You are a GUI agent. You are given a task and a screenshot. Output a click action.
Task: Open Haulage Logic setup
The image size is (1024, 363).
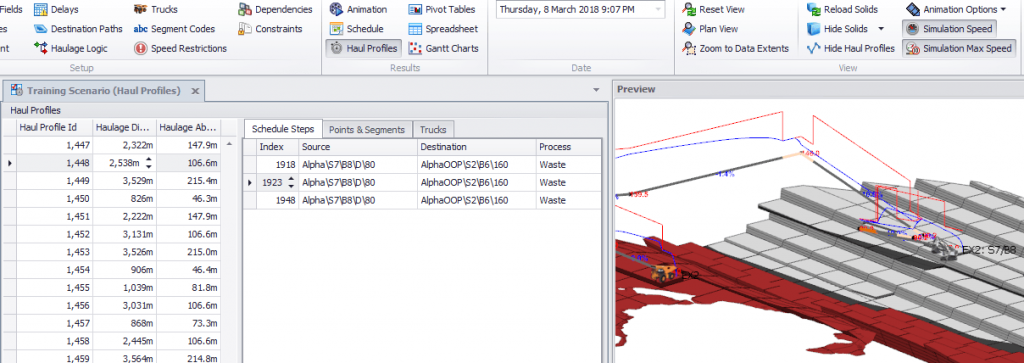point(71,48)
